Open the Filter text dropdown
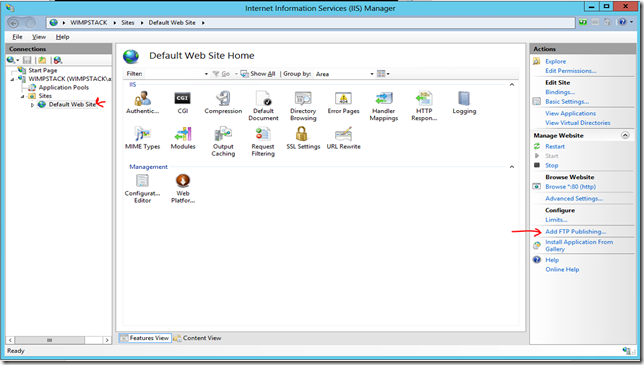Image resolution: width=644 pixels, height=365 pixels. pos(206,74)
